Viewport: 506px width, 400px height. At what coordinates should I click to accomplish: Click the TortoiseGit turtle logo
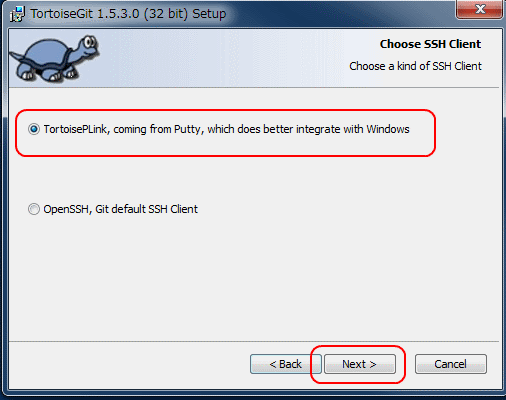[x=54, y=59]
